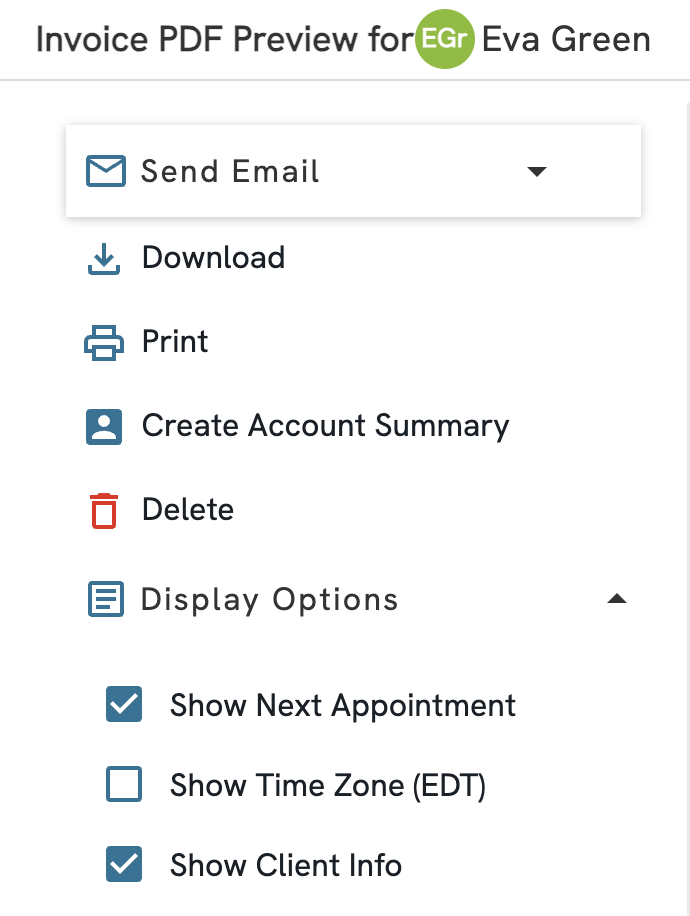Viewport: 690px width, 916px height.
Task: Click Create Account Summary text
Action: coord(325,426)
